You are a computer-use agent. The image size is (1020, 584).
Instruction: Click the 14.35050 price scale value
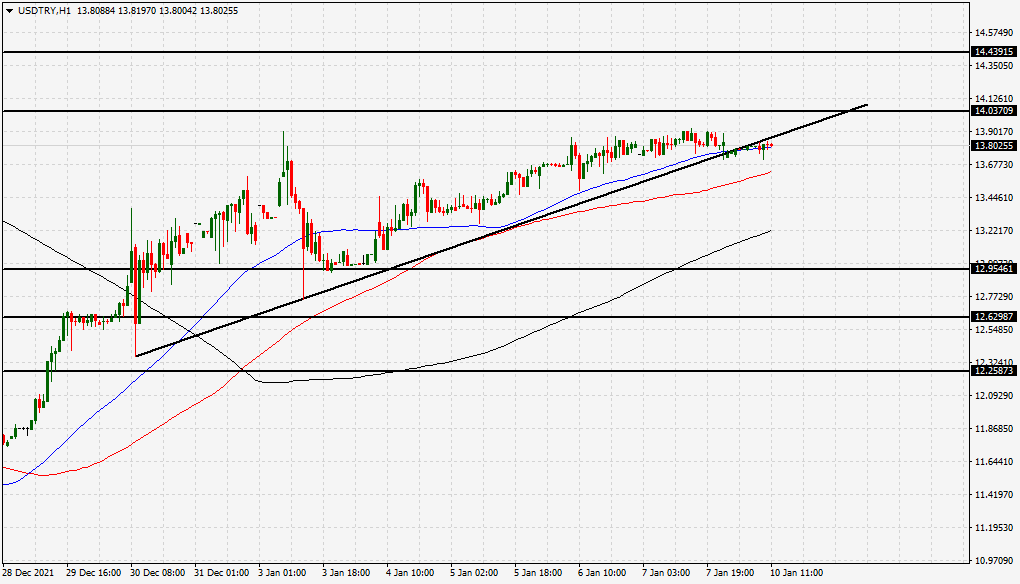click(994, 66)
